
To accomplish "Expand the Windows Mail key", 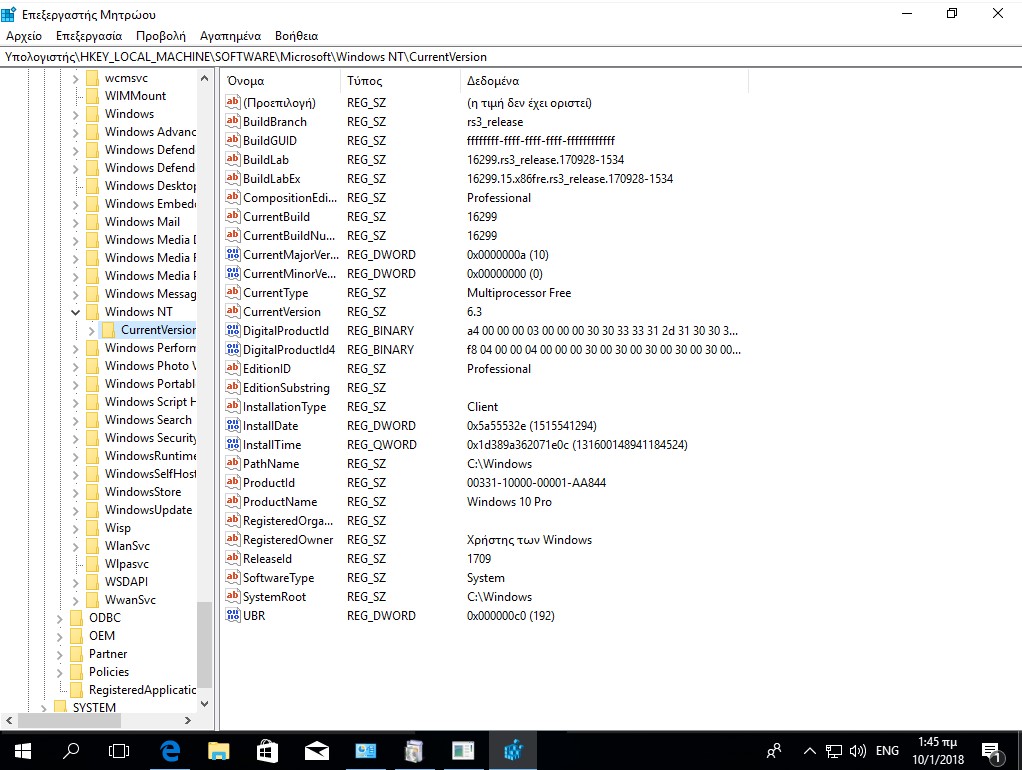I will pyautogui.click(x=76, y=222).
